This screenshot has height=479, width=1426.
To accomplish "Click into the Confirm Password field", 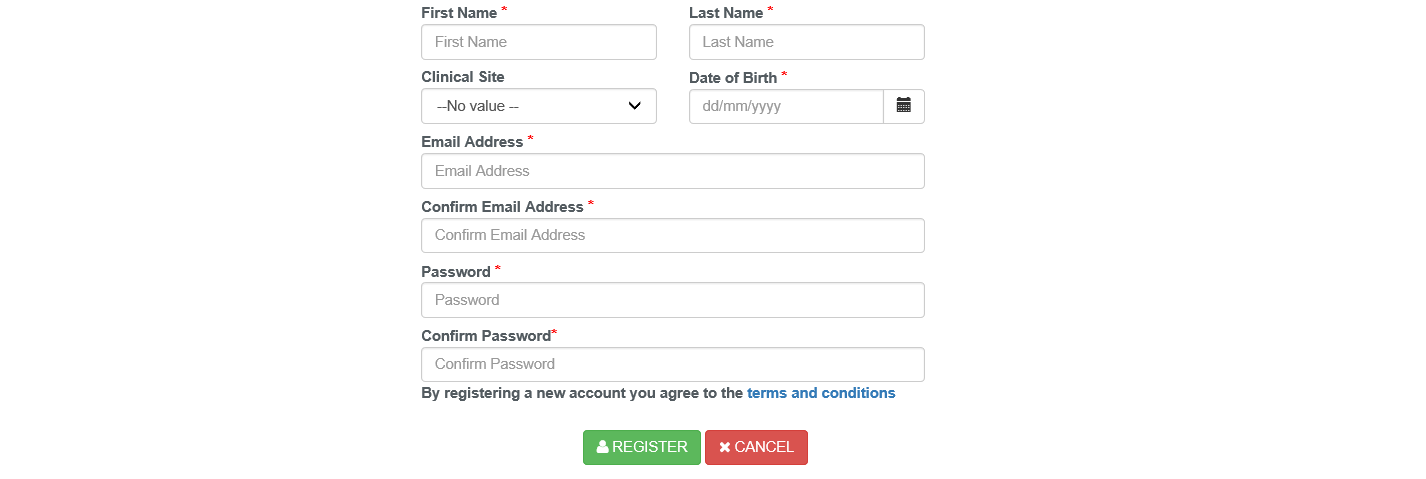I will pyautogui.click(x=673, y=364).
